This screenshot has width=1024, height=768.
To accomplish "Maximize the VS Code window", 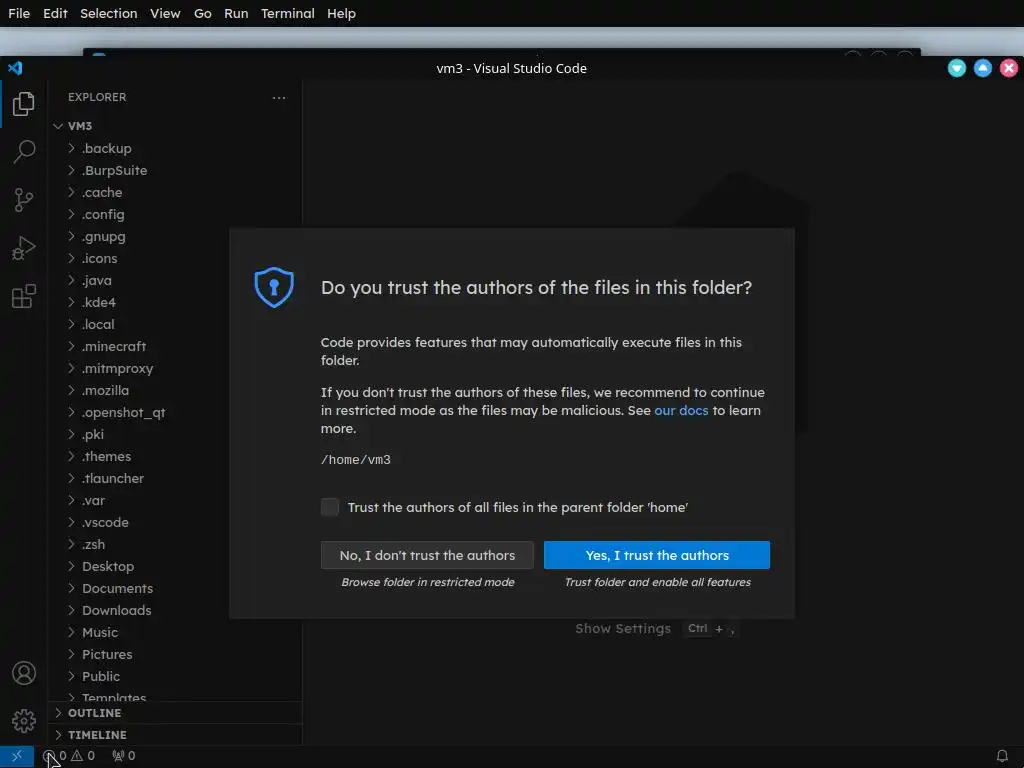I will (983, 68).
